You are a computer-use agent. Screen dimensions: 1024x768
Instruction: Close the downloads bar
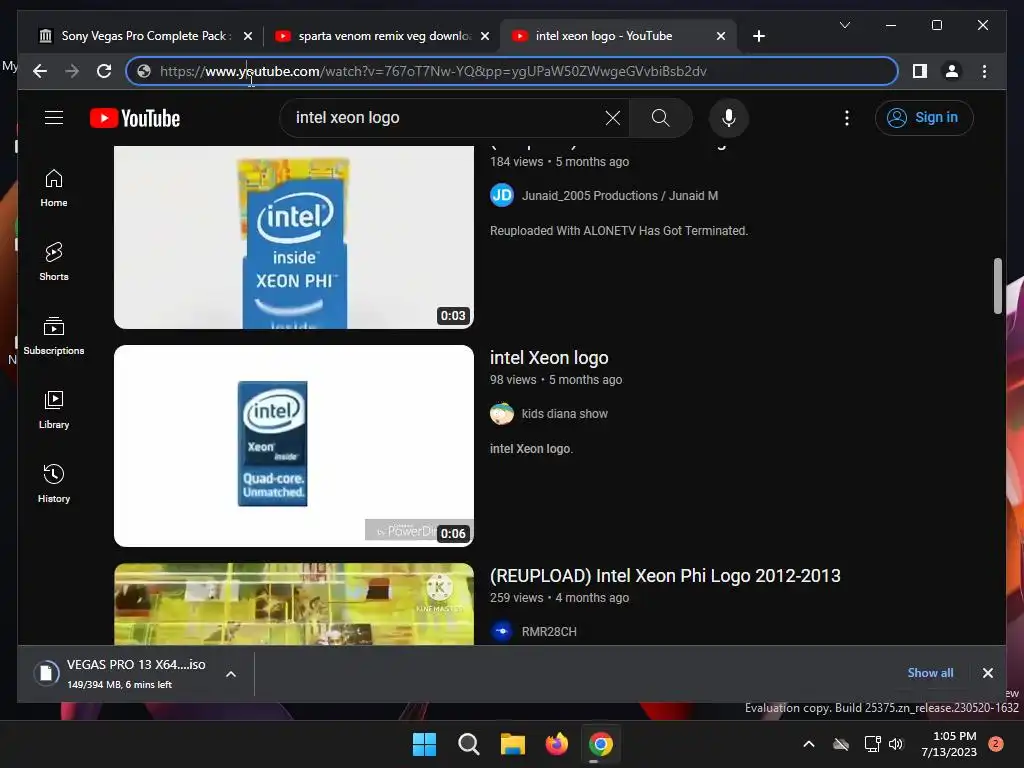click(x=987, y=673)
